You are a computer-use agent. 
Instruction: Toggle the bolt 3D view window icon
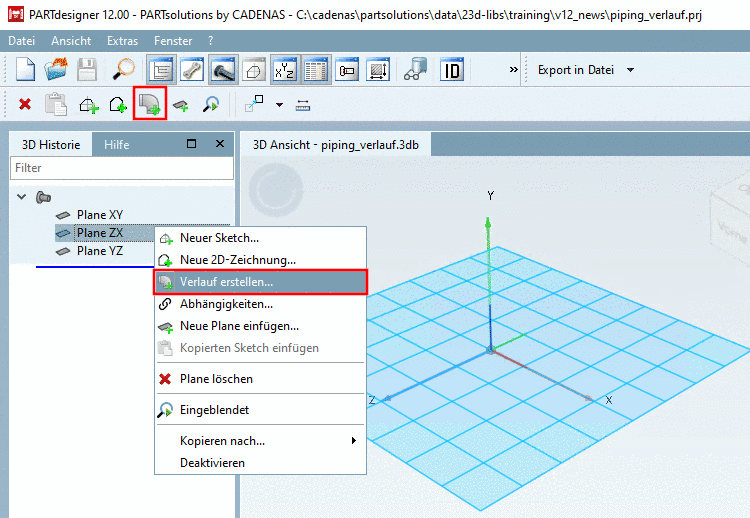pos(222,70)
